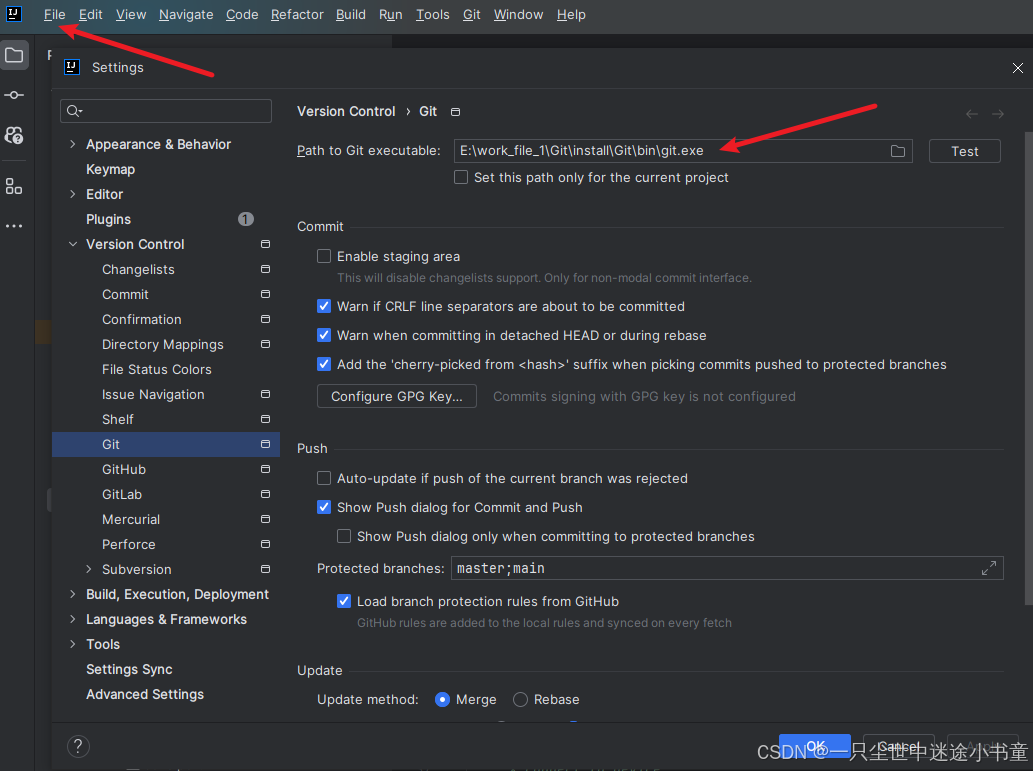Expand Languages & Frameworks section
The width and height of the screenshot is (1033, 771).
[72, 619]
